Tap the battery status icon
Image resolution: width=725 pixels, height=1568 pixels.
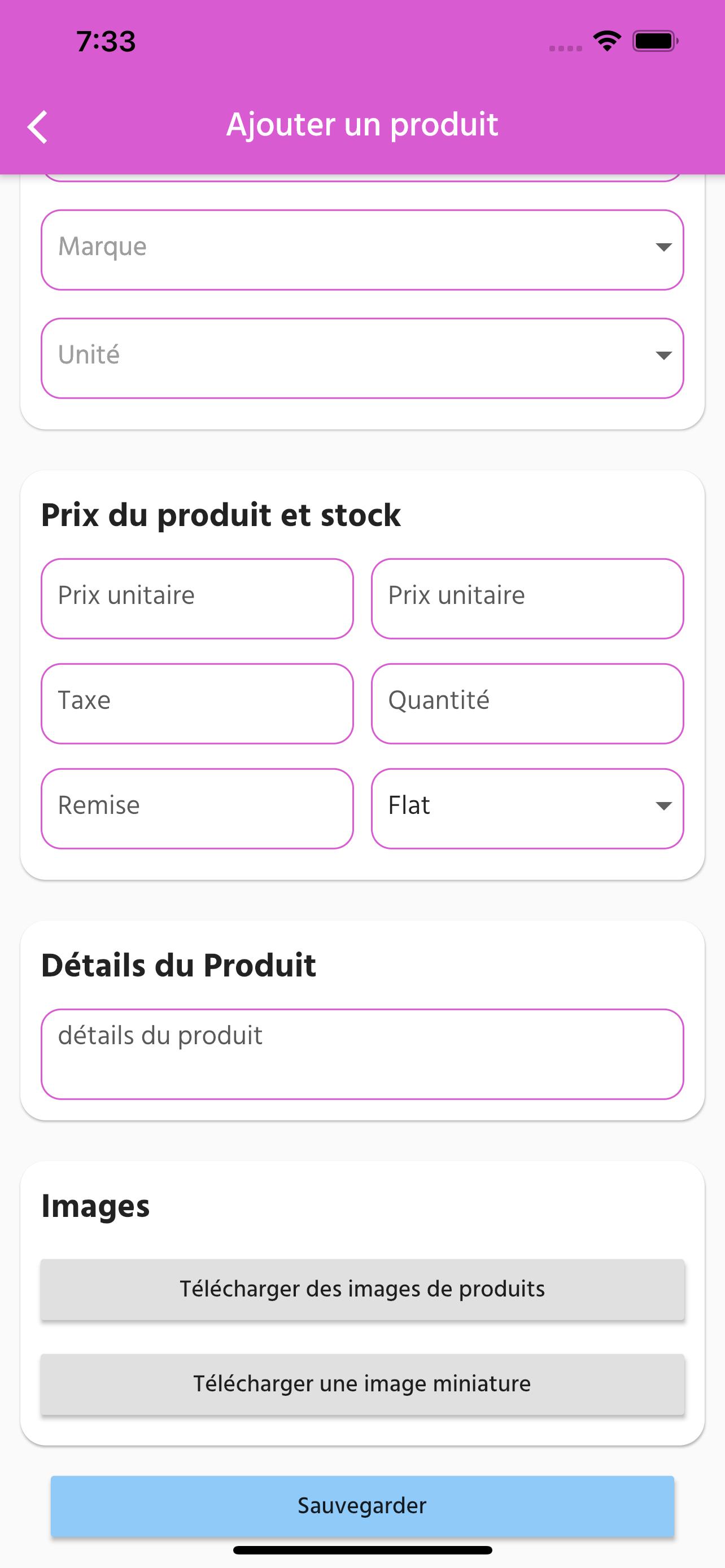tap(656, 41)
